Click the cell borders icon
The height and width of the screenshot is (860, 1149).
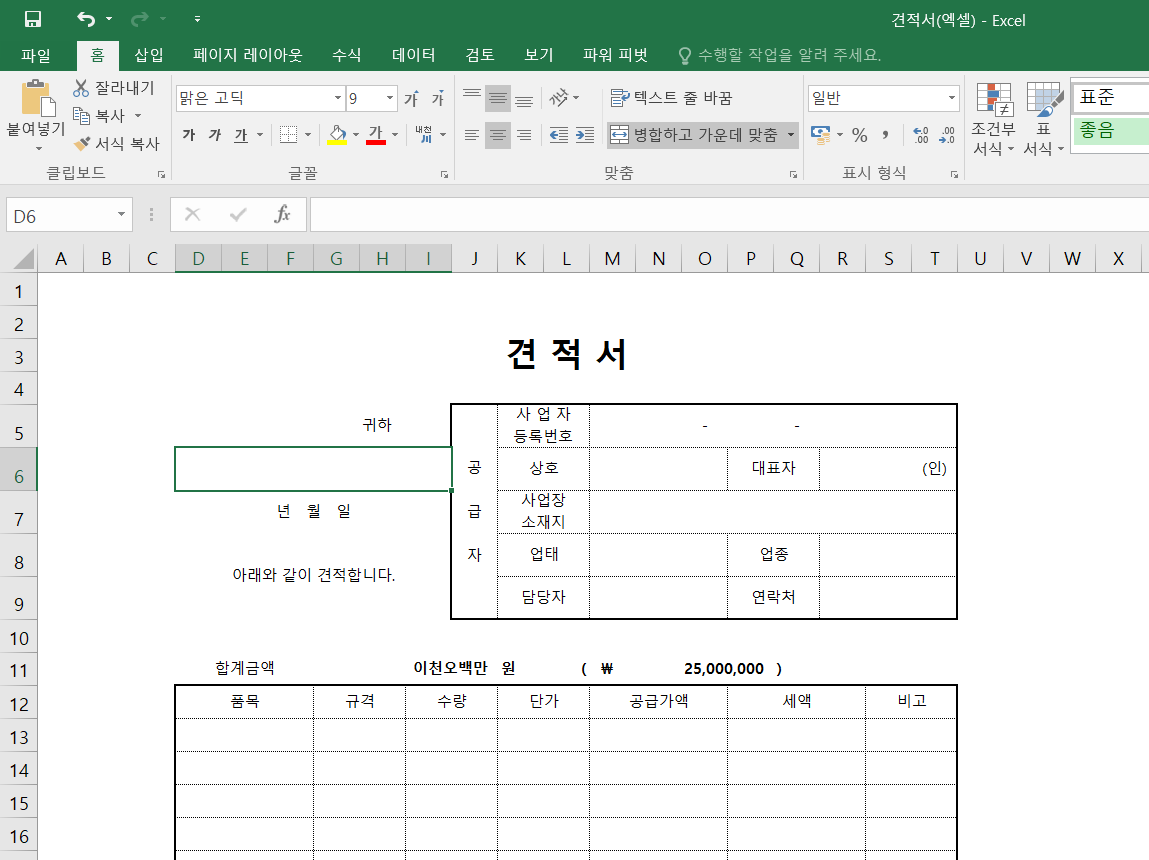(x=289, y=135)
